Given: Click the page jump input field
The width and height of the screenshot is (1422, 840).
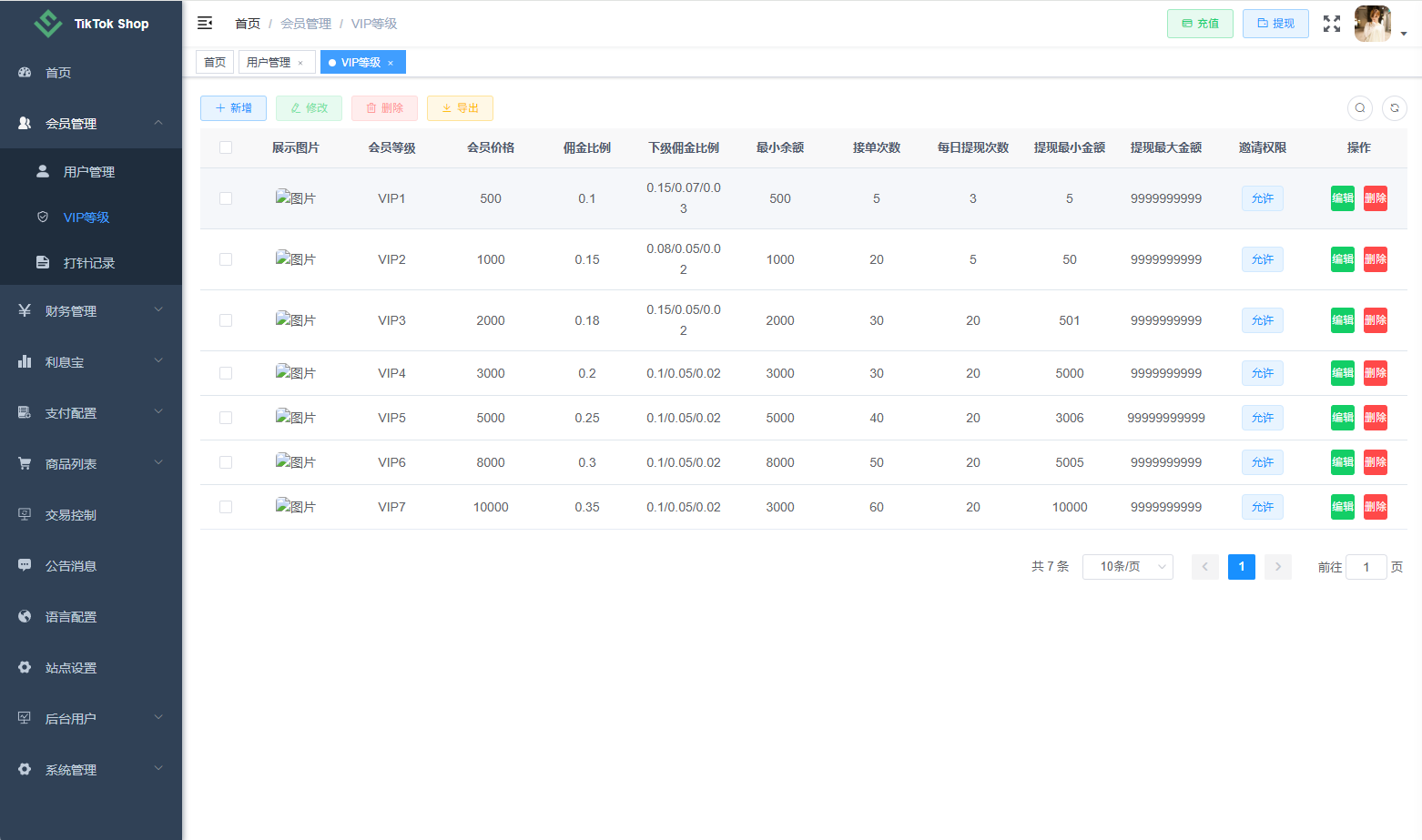Looking at the screenshot, I should (1366, 567).
